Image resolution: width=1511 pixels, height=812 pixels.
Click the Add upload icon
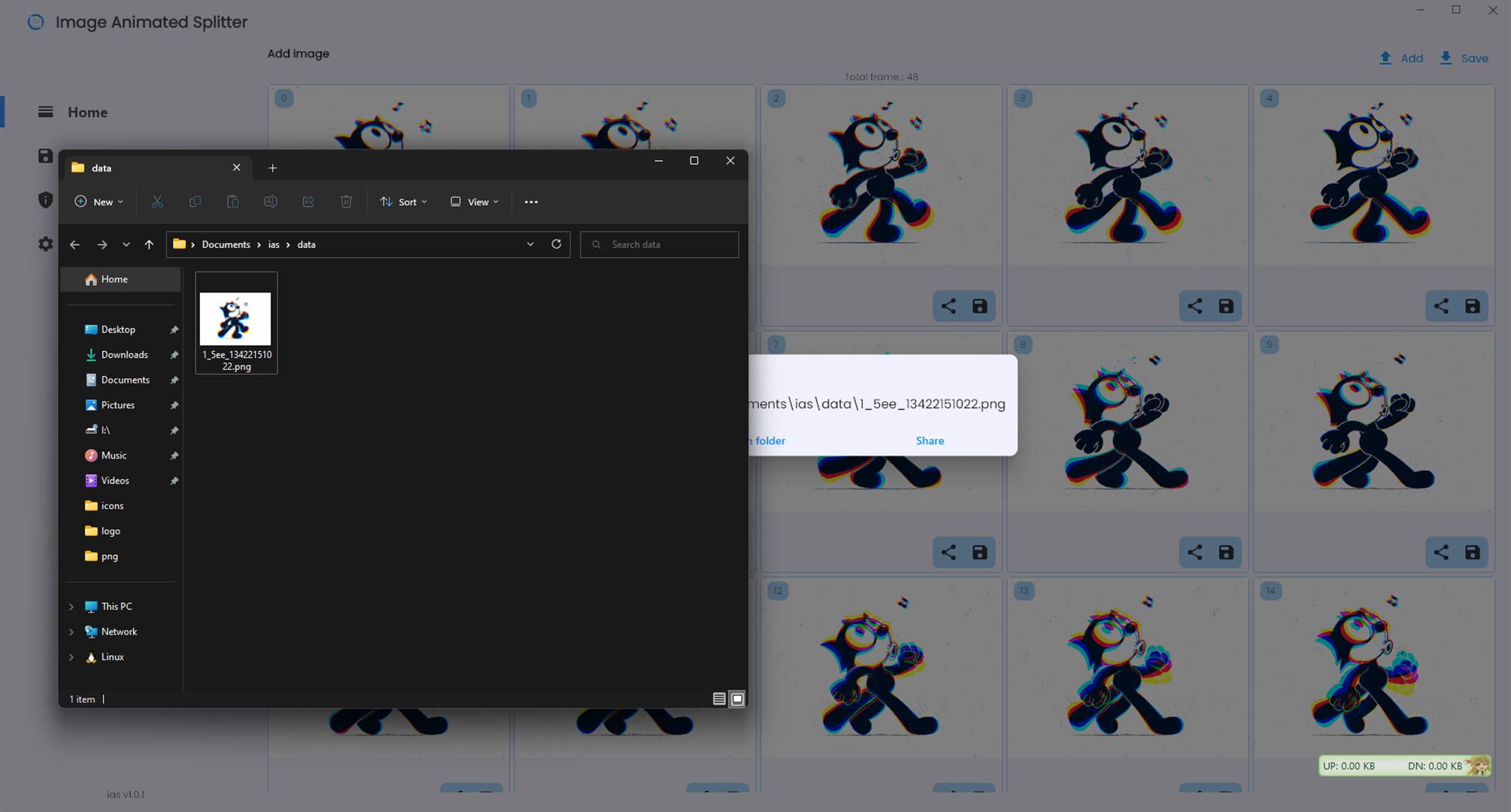(1385, 58)
